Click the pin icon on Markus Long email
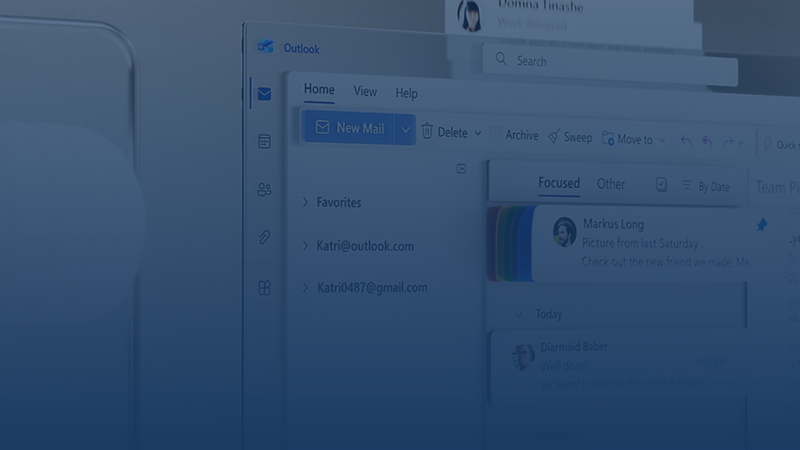 [x=762, y=224]
